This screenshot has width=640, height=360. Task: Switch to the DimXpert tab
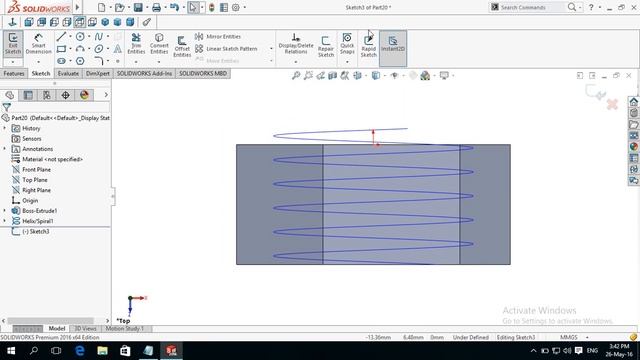tap(98, 73)
